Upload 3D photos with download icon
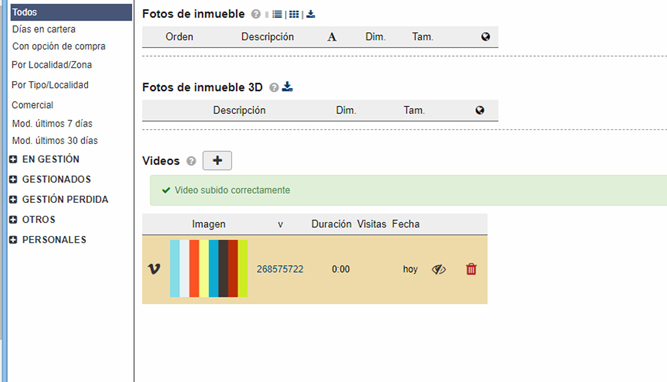The height and width of the screenshot is (382, 667). (x=288, y=87)
